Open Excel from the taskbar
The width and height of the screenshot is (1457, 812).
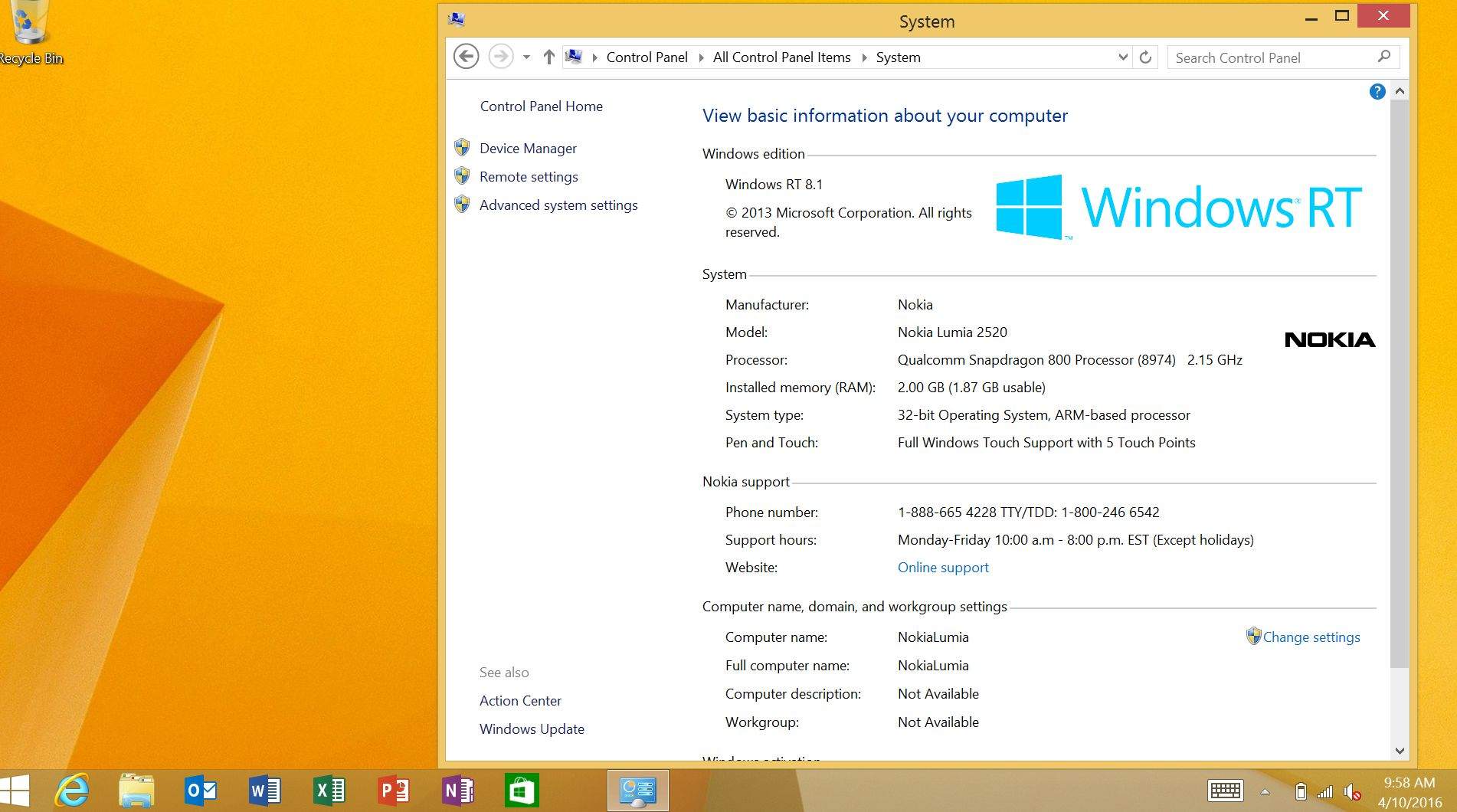point(329,791)
